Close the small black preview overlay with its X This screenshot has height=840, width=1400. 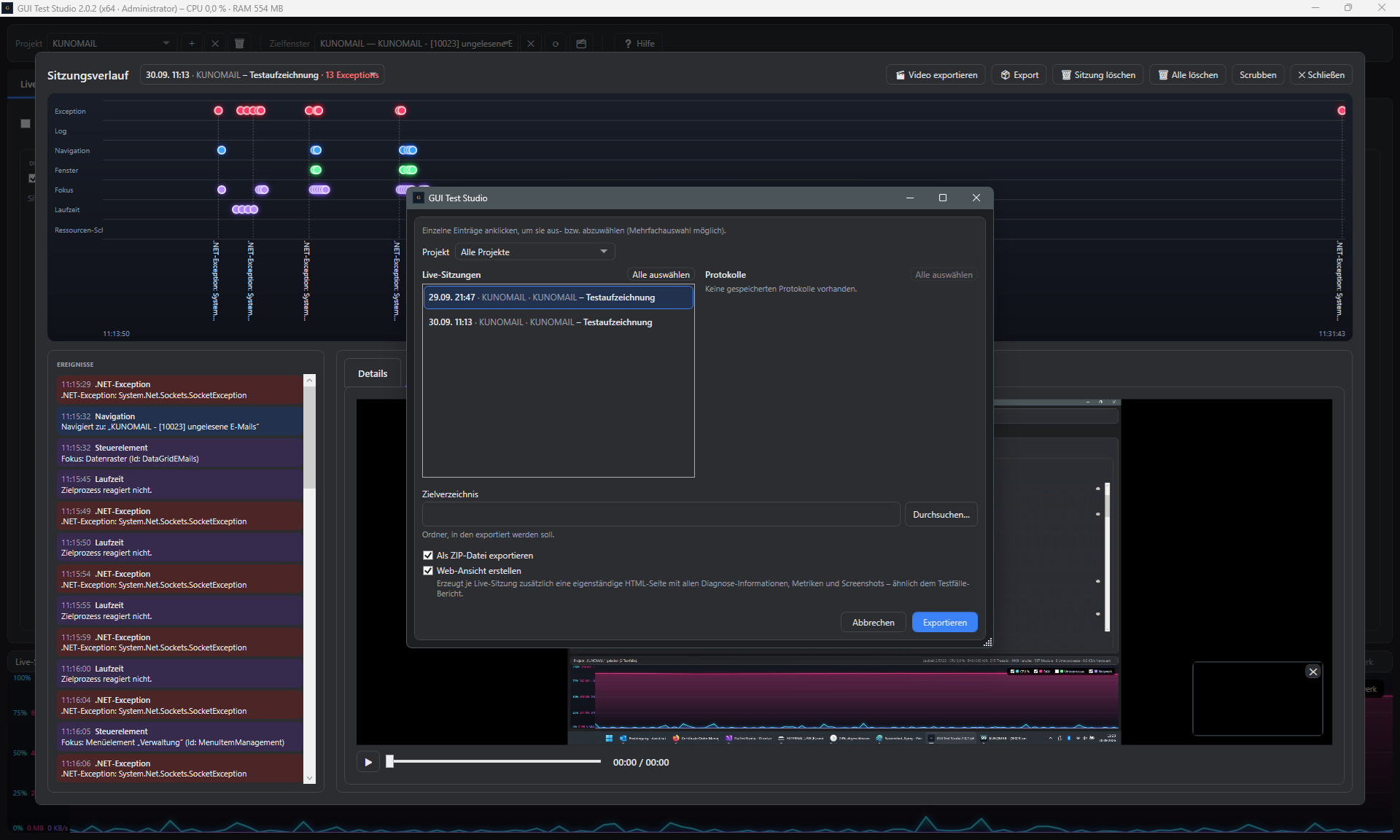click(1313, 672)
